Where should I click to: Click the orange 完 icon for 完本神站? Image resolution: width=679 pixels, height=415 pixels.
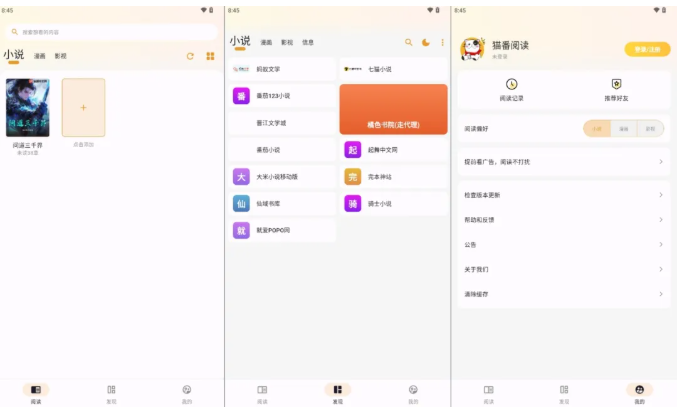[352, 177]
